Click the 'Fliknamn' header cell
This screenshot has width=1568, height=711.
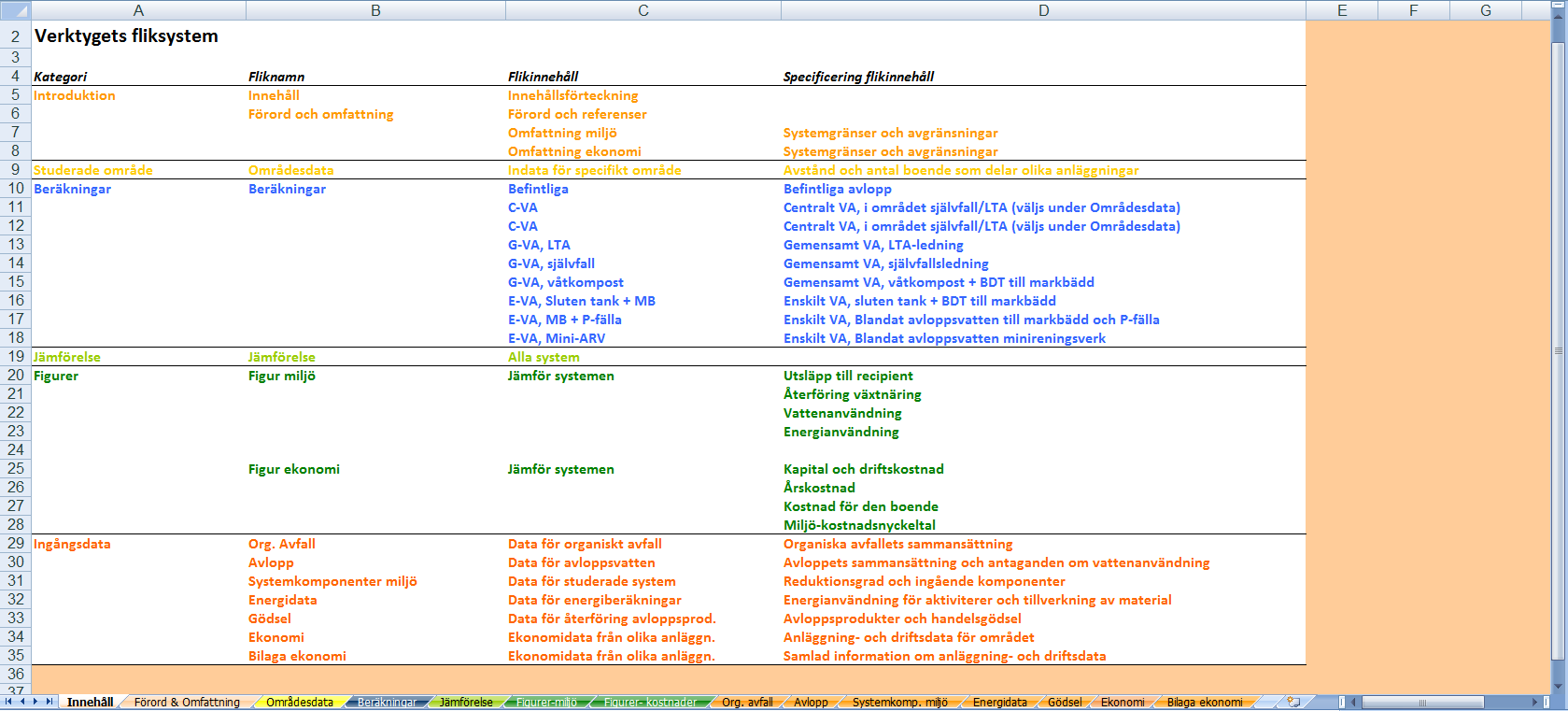click(x=276, y=77)
